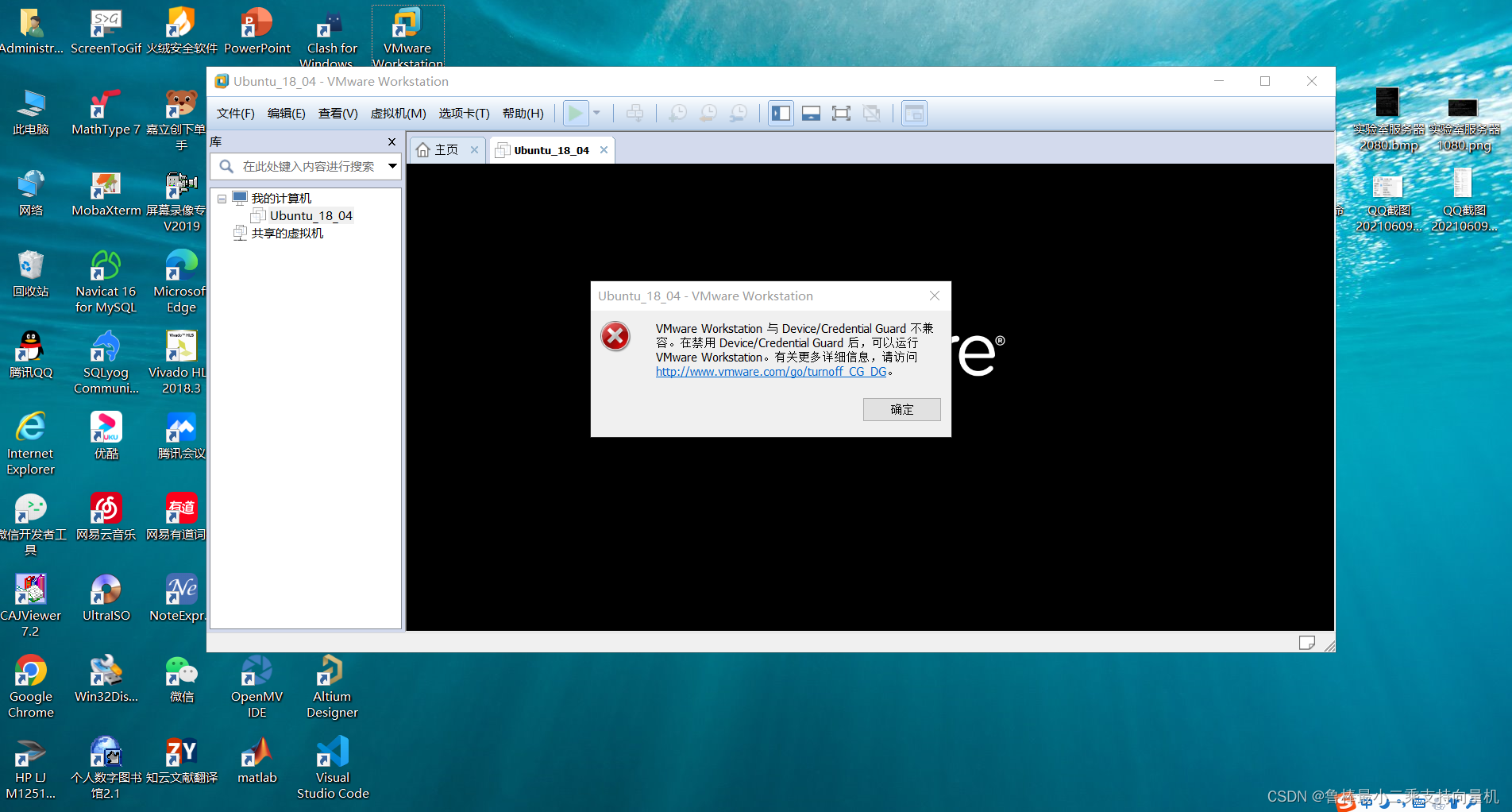
Task: Open 此电脑 desktop icon
Action: point(31,113)
